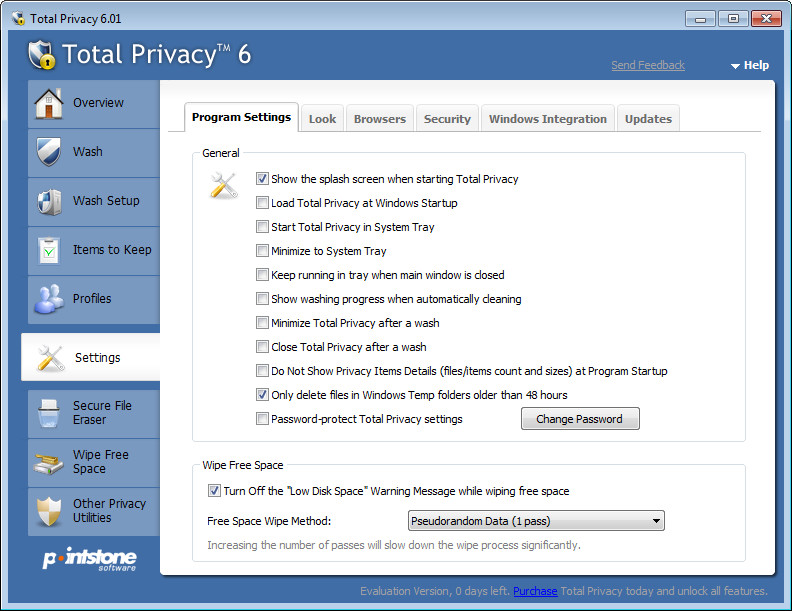Click the Send Feedback link
Viewport: 792px width, 611px height.
click(648, 65)
